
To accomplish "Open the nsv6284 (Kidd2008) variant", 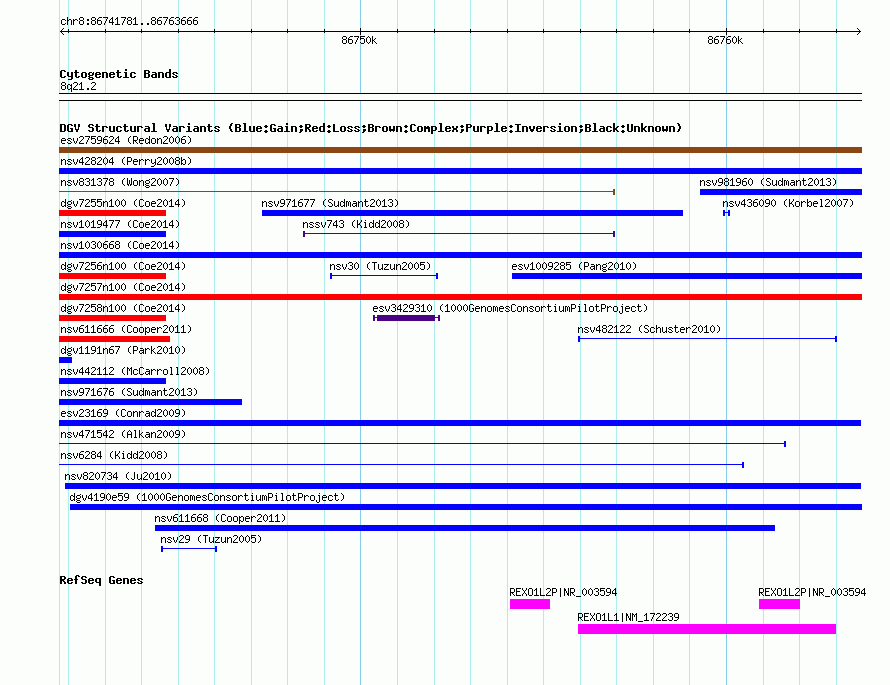I will 401,465.
